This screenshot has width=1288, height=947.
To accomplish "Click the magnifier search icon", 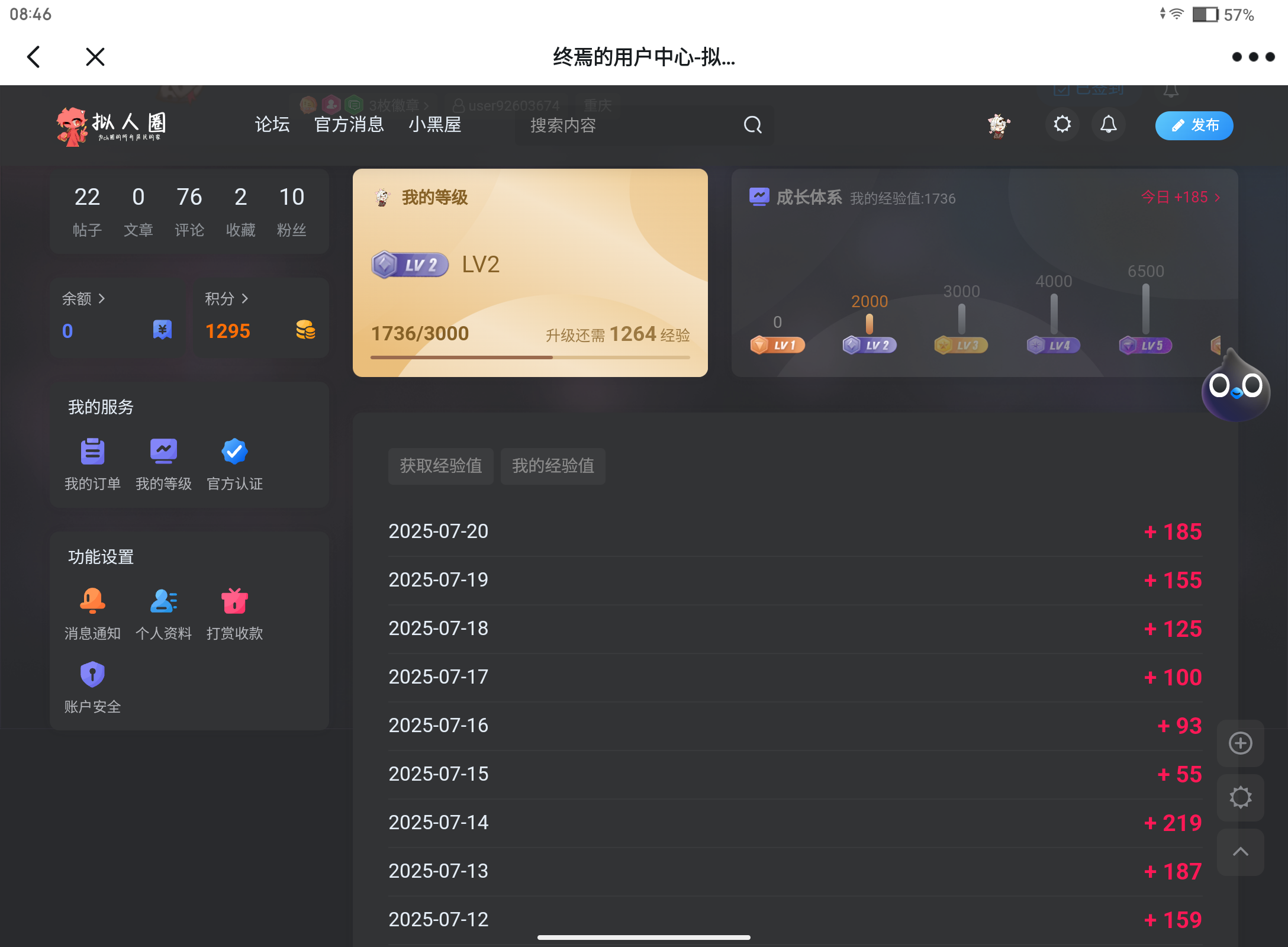I will click(753, 125).
